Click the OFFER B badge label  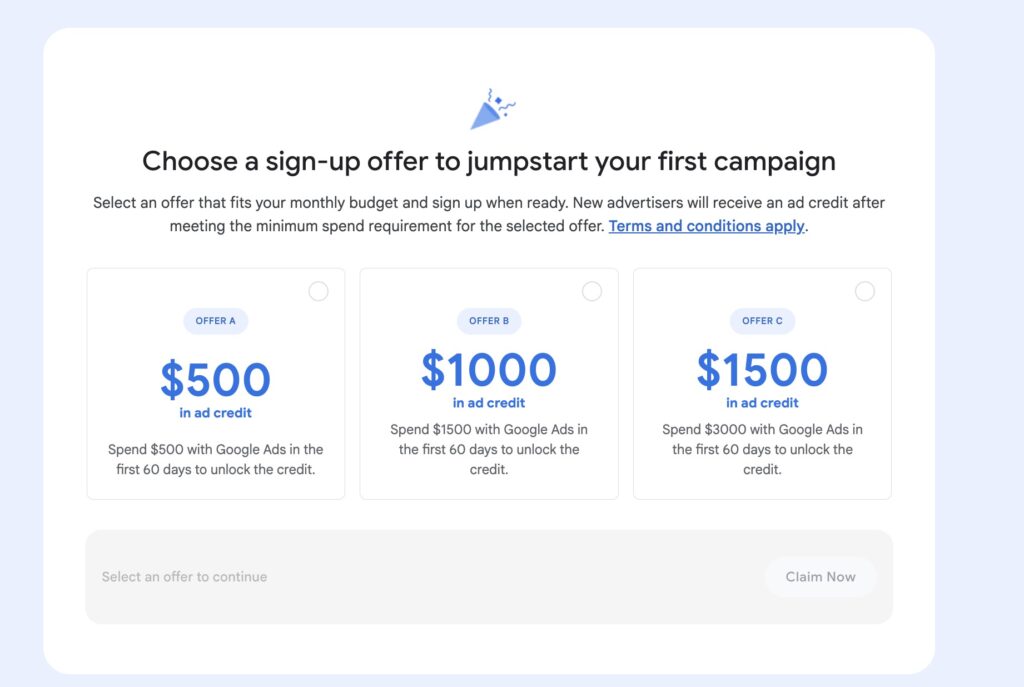[x=489, y=321]
